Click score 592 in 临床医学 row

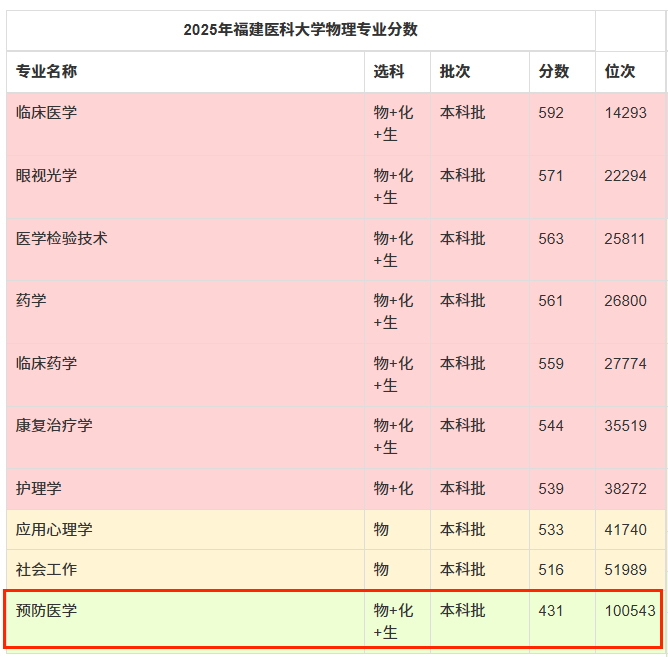tap(551, 113)
